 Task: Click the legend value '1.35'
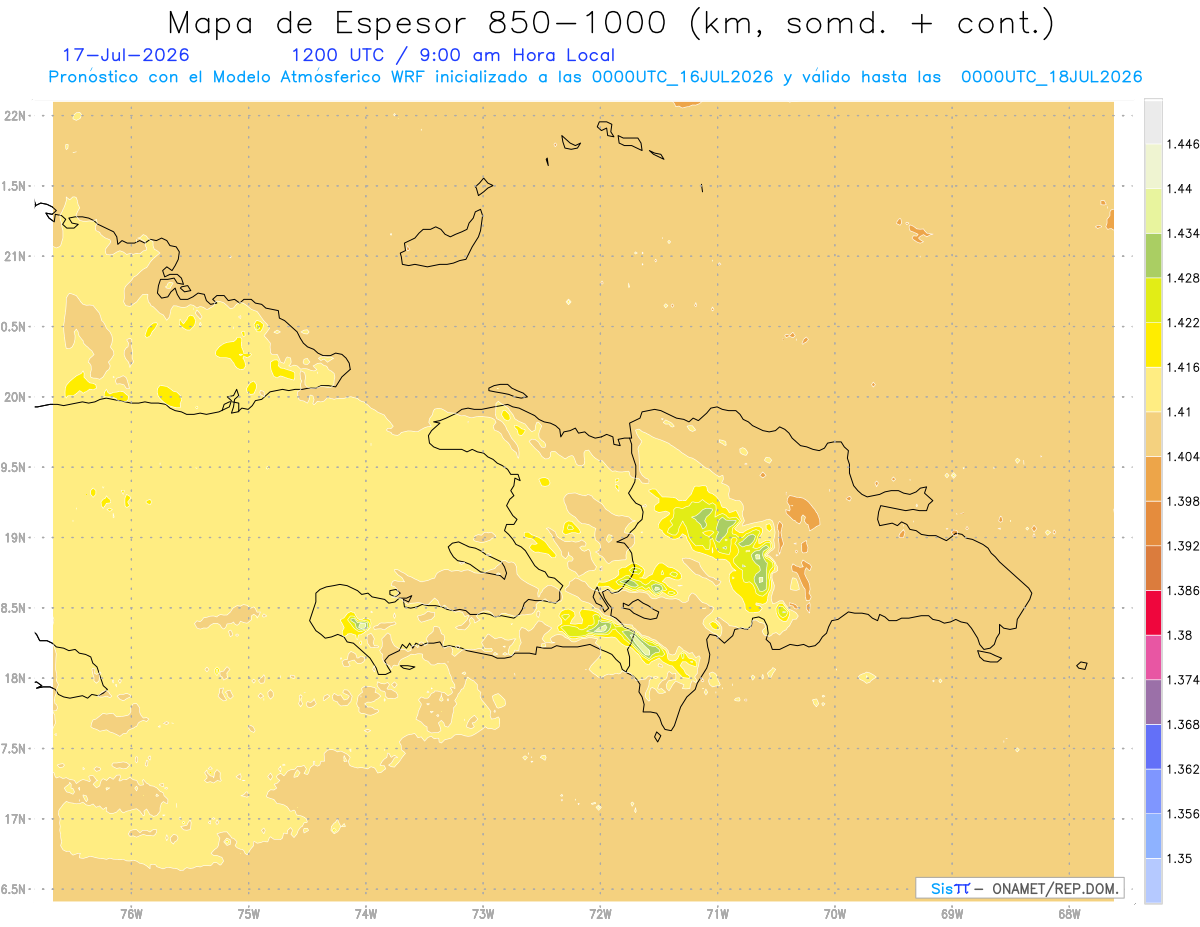1180,858
